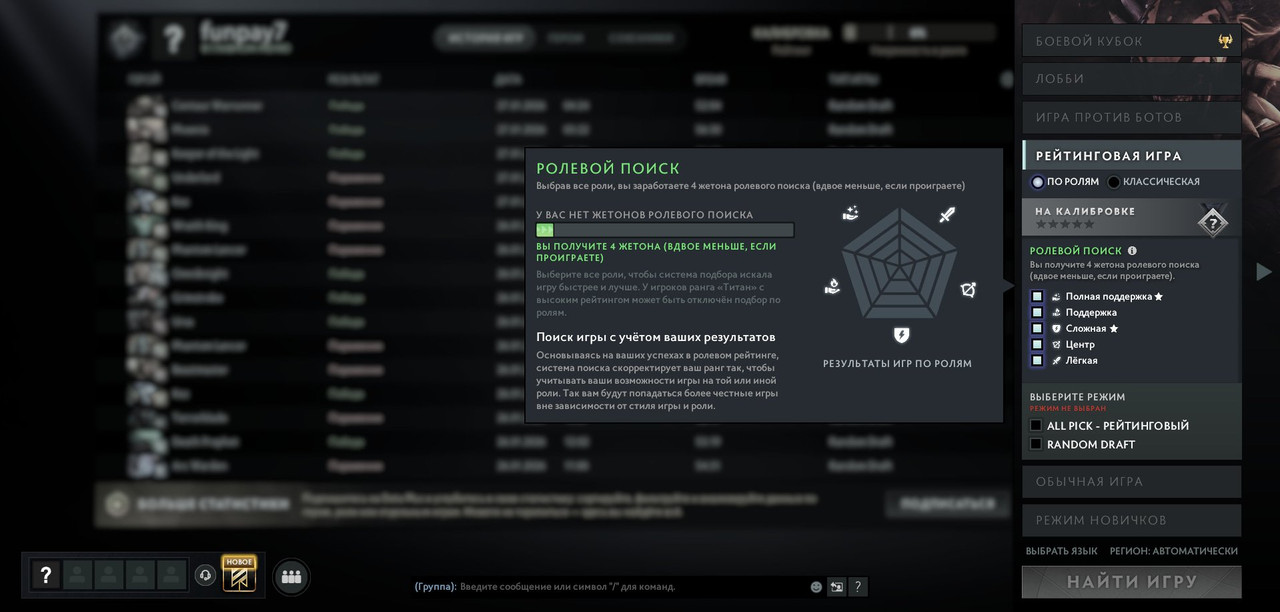This screenshot has width=1280, height=612.
Task: Click the sparkling hand icon on the pentagon
Action: 851,212
